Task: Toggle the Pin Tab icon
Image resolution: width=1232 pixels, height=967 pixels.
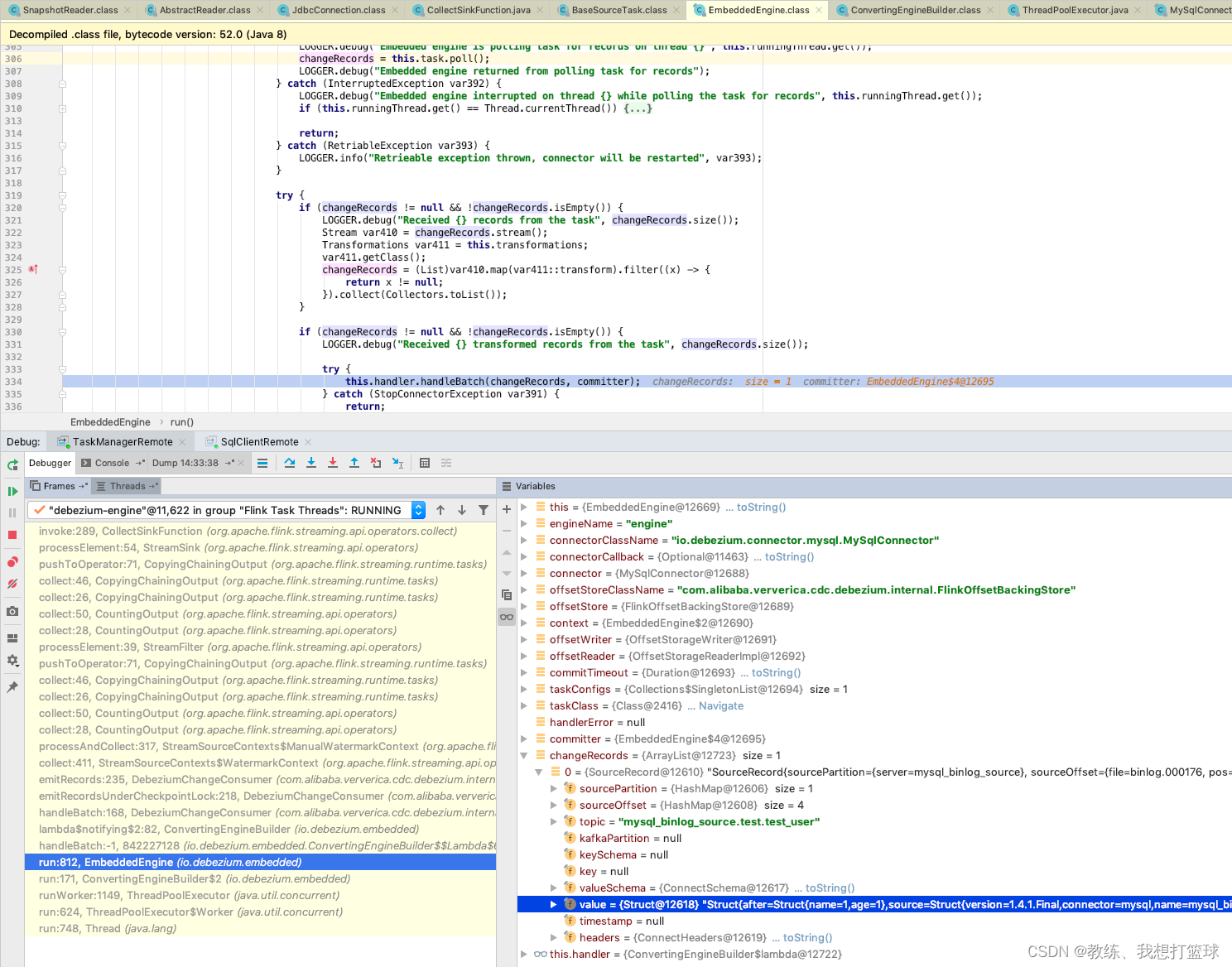Action: tap(12, 687)
